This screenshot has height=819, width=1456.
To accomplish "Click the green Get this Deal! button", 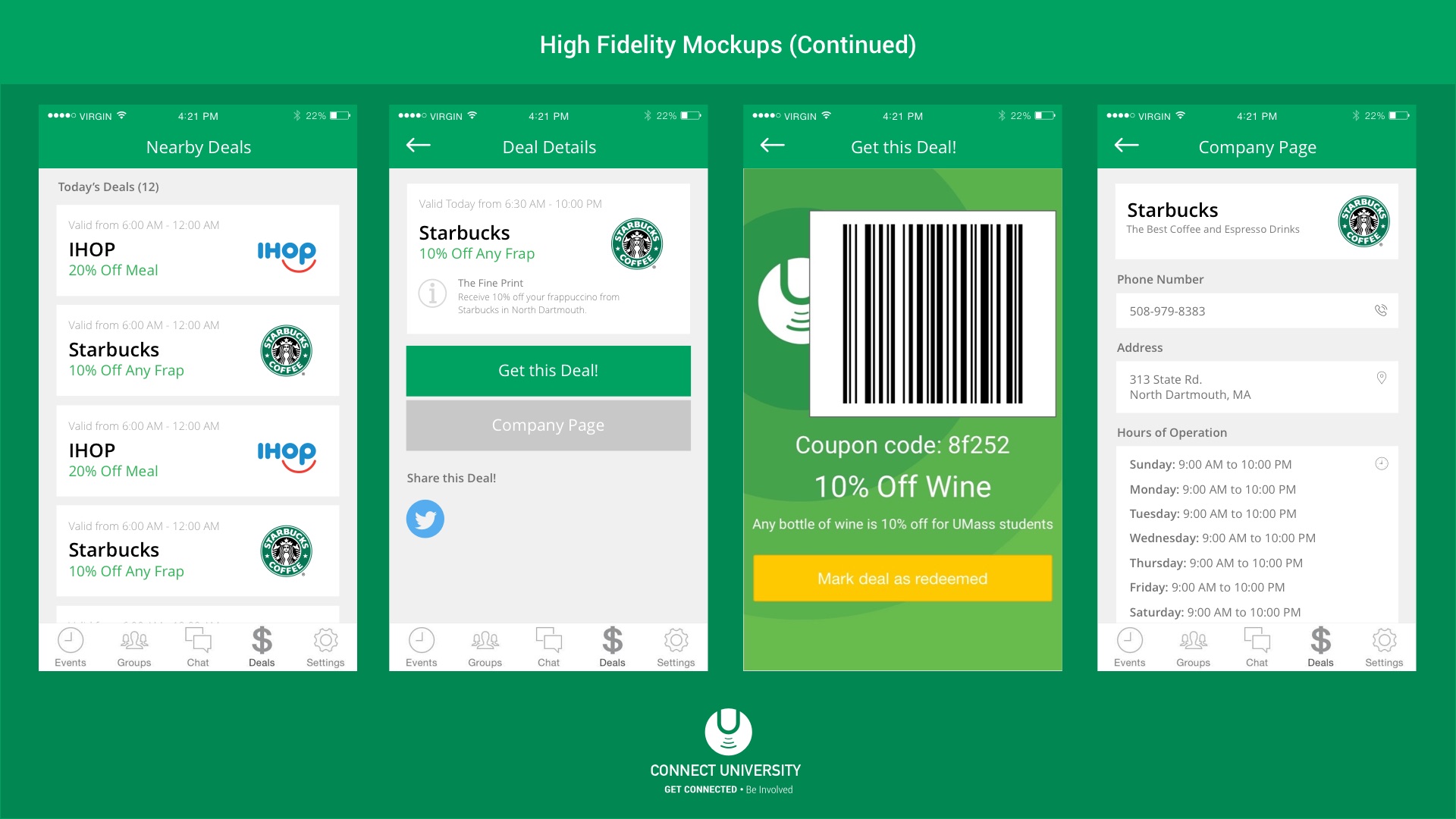I will tap(548, 371).
